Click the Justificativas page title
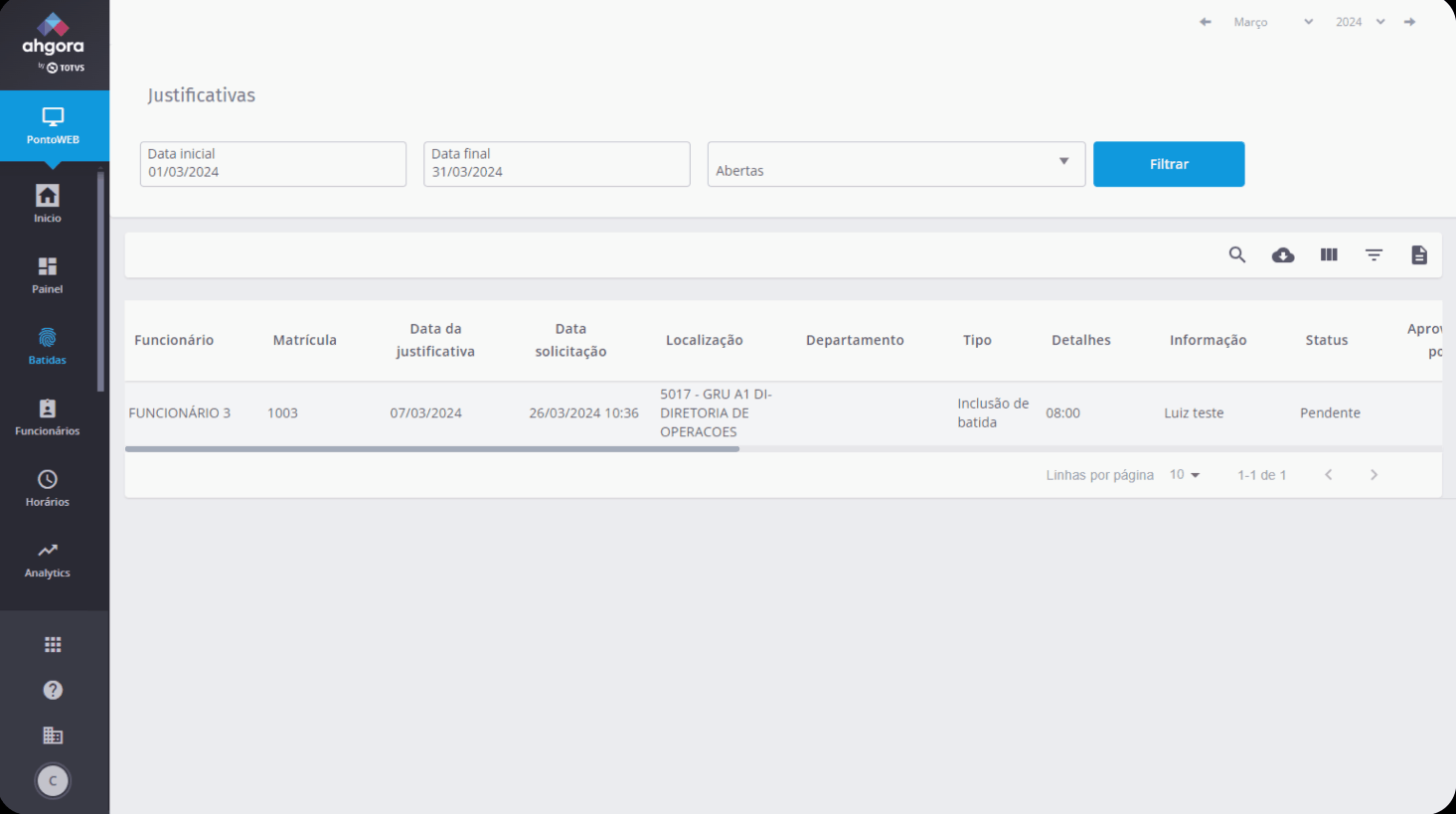The image size is (1456, 814). click(202, 95)
